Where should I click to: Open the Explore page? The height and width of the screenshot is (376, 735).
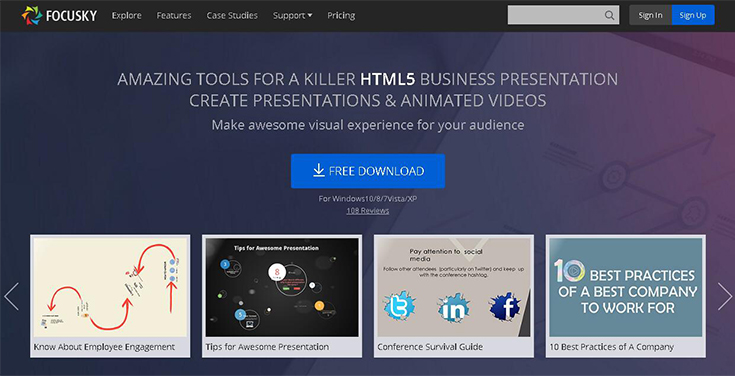click(x=127, y=15)
